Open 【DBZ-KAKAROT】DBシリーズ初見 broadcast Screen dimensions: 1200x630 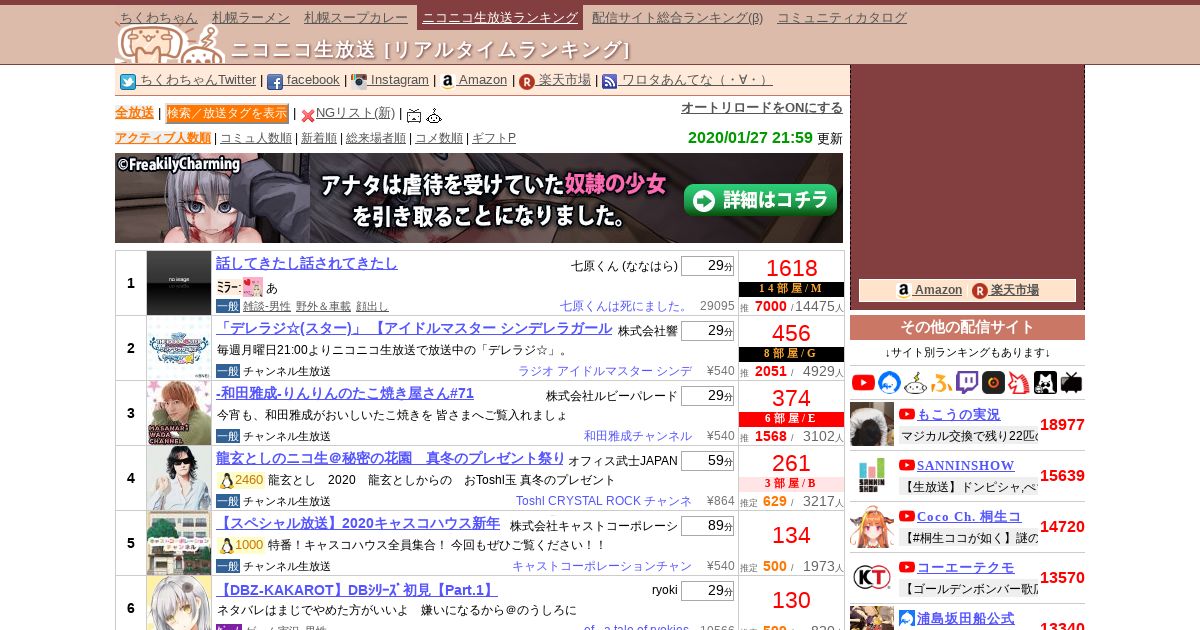[357, 590]
